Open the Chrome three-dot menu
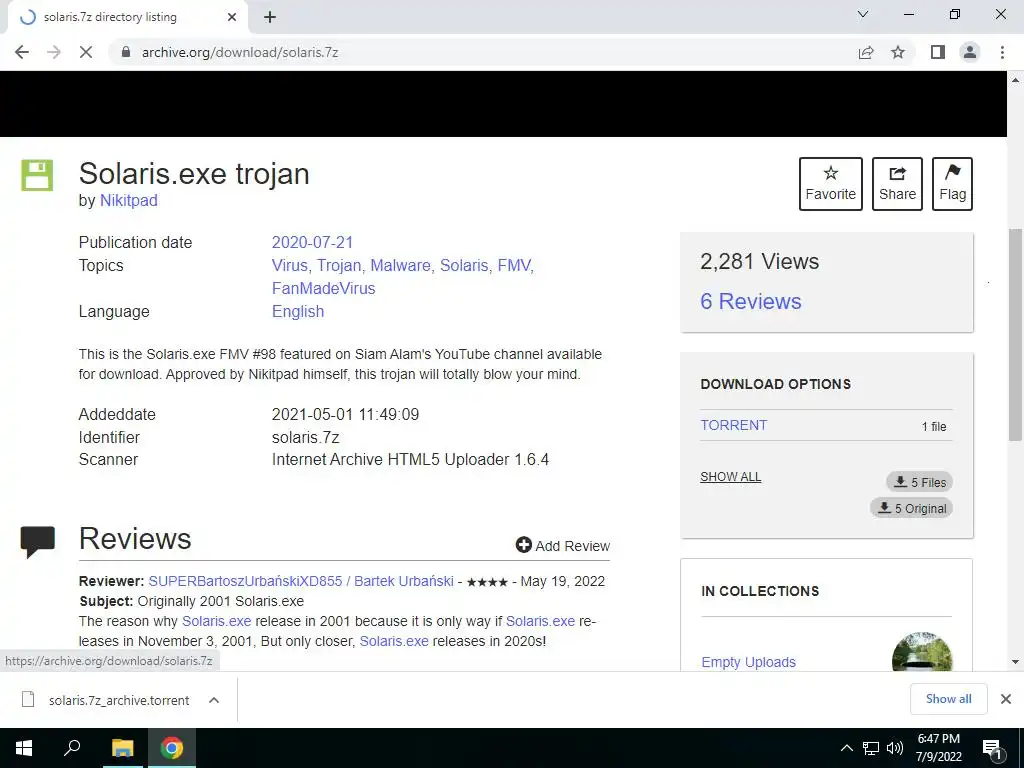 (x=1002, y=52)
